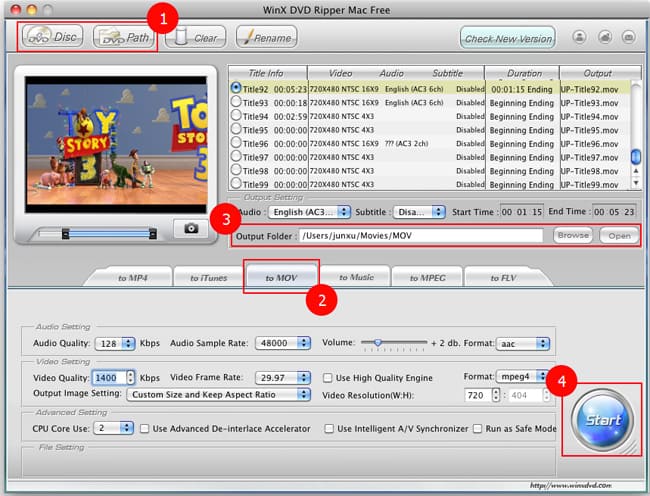
Task: Switch to the to MOV tab
Action: click(281, 277)
